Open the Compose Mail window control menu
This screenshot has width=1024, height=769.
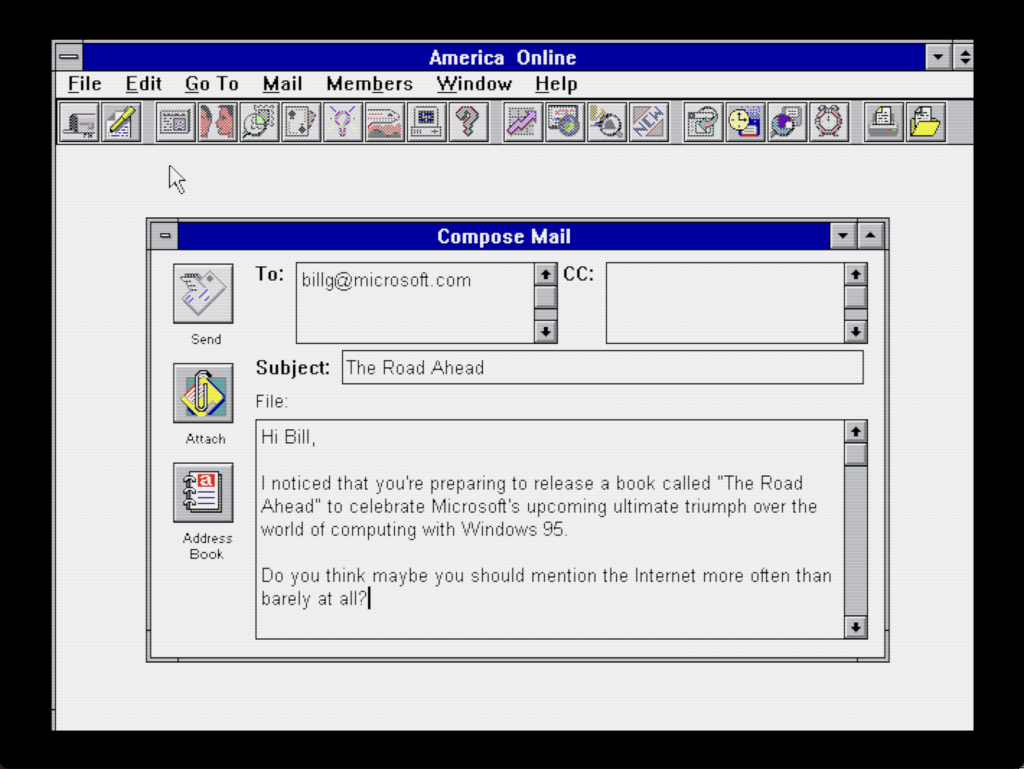165,236
